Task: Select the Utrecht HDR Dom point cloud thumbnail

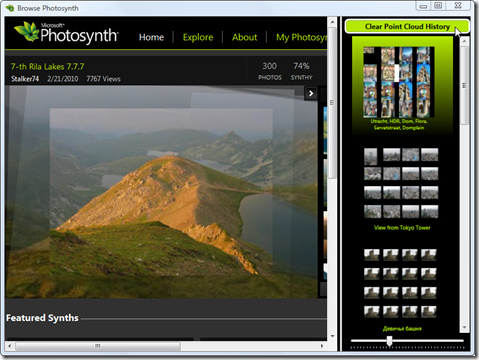Action: click(x=398, y=82)
